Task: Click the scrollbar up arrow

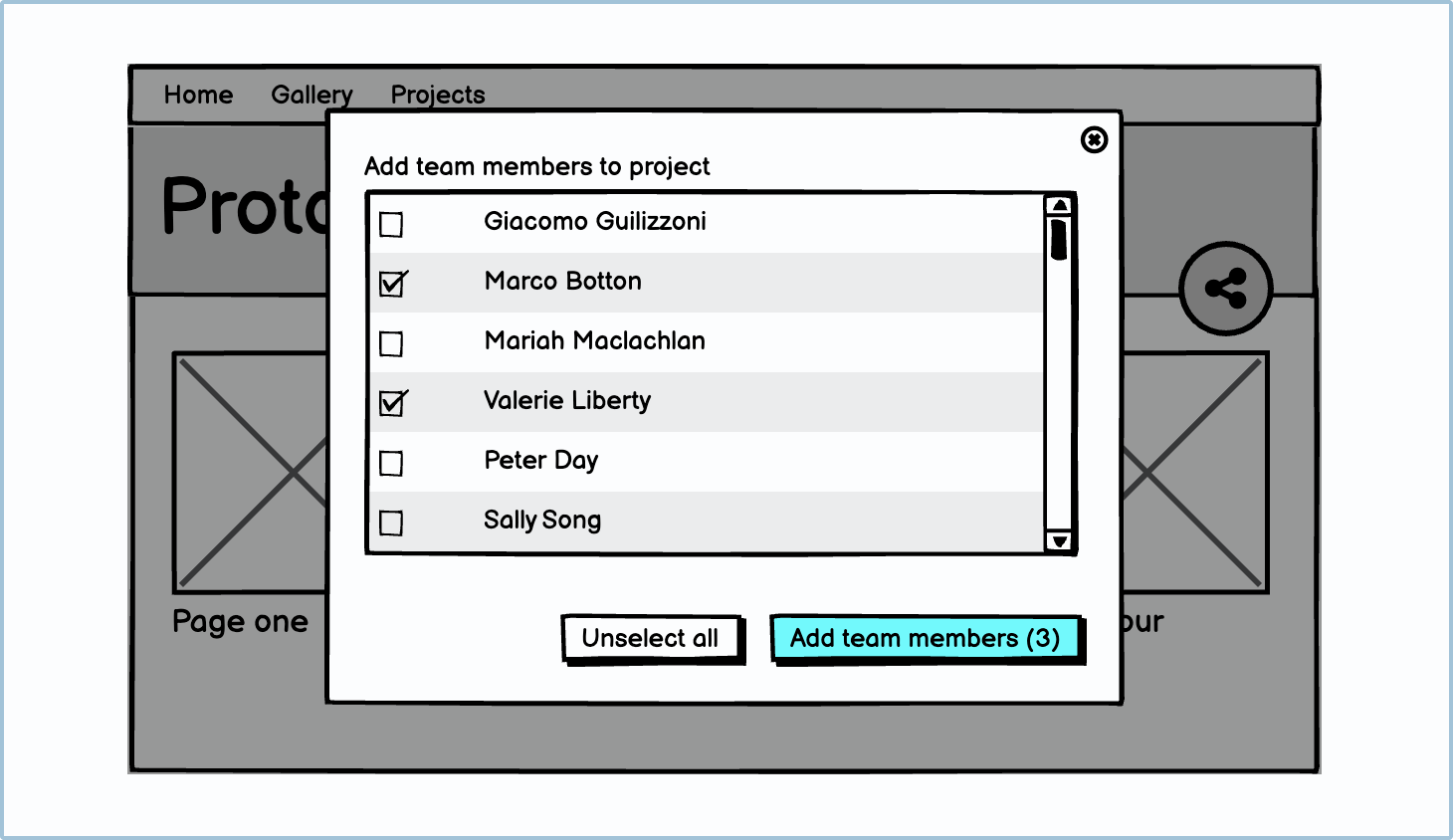Action: (x=1059, y=206)
